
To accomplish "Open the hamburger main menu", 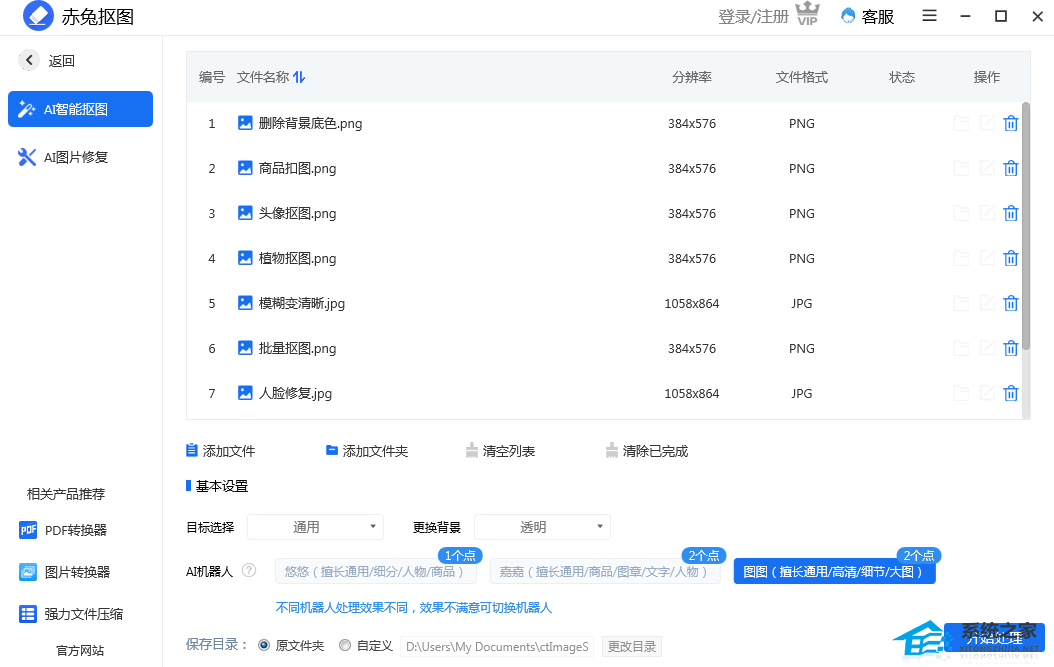I will (x=929, y=16).
